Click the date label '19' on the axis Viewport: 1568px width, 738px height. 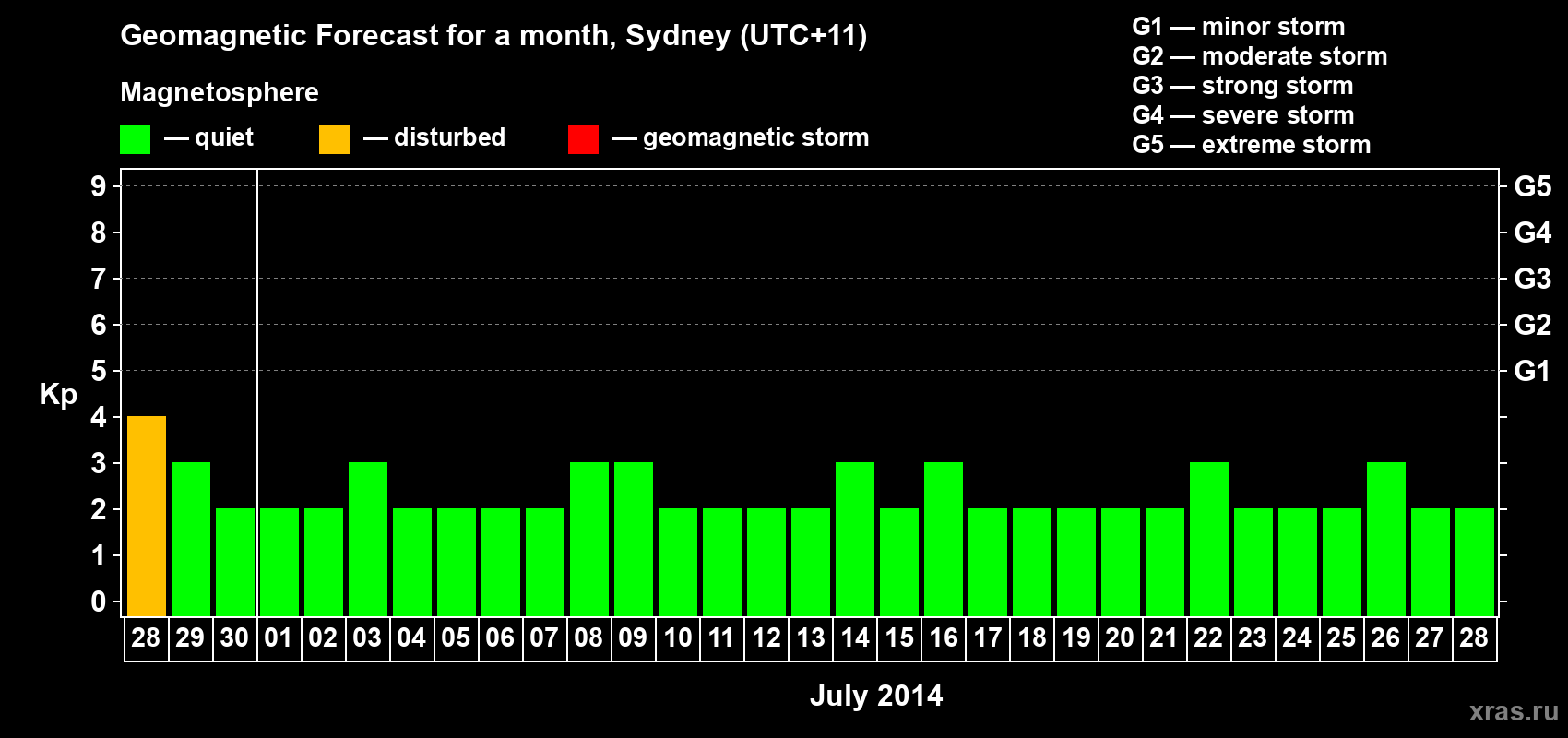coord(1076,637)
